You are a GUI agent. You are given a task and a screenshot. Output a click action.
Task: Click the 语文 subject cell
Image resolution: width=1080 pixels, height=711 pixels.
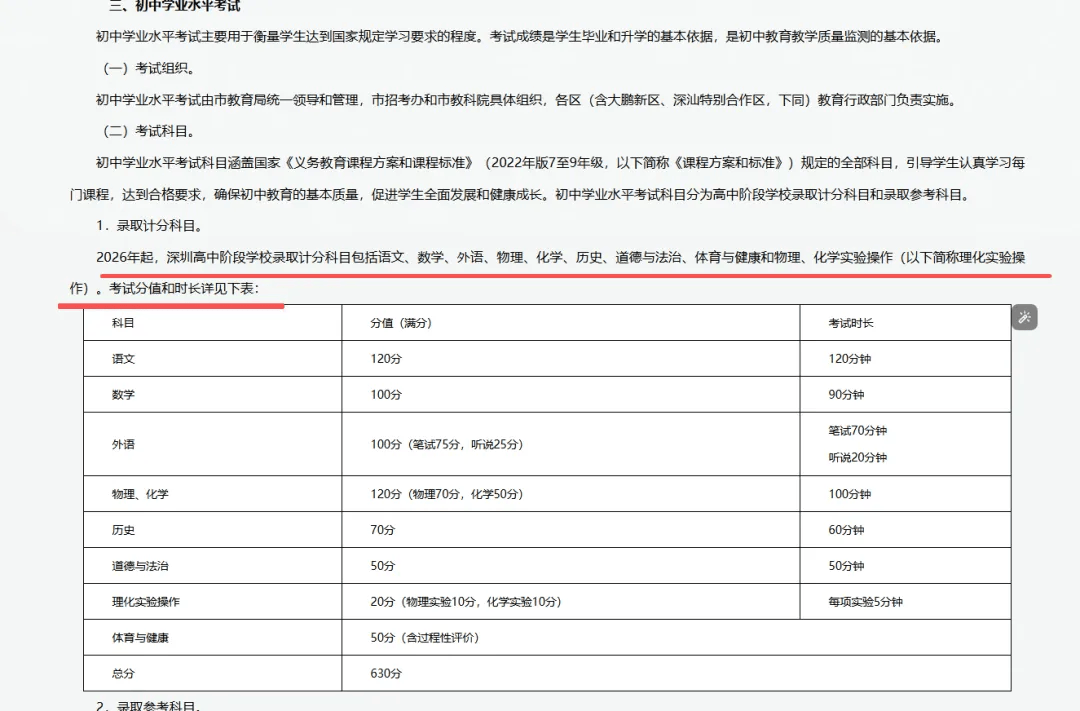pos(212,358)
